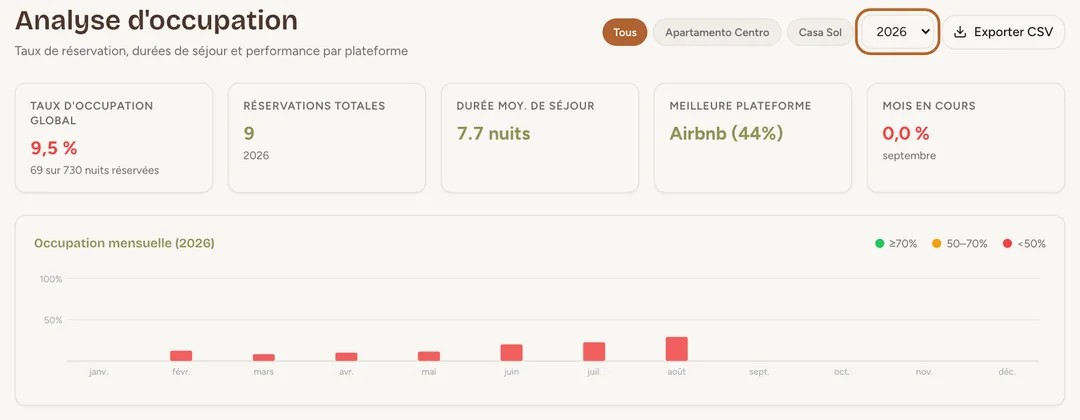Click the Durée moy. de séjour card
This screenshot has width=1080, height=420.
[539, 138]
